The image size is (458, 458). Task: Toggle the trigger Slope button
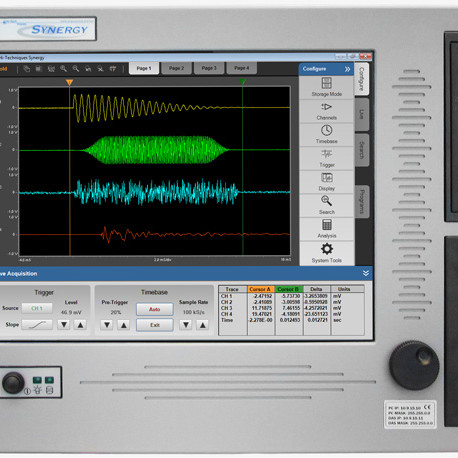(37, 324)
